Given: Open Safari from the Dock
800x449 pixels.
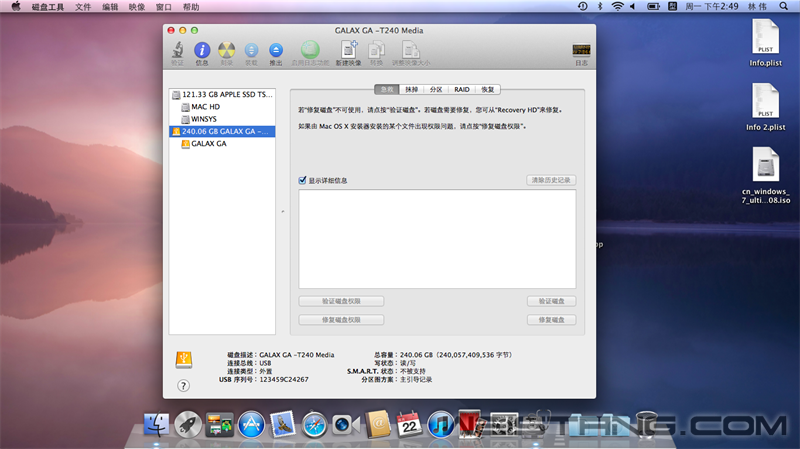Looking at the screenshot, I should (315, 424).
